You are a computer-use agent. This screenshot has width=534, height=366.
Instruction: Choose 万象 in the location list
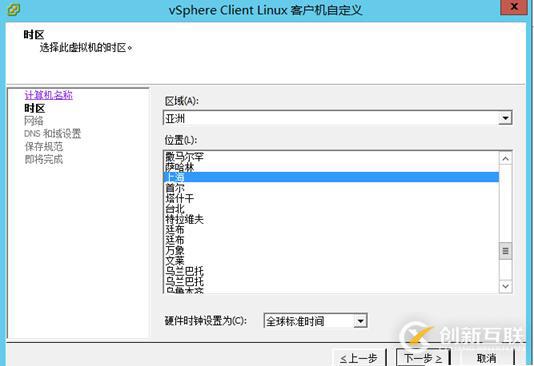(x=331, y=251)
